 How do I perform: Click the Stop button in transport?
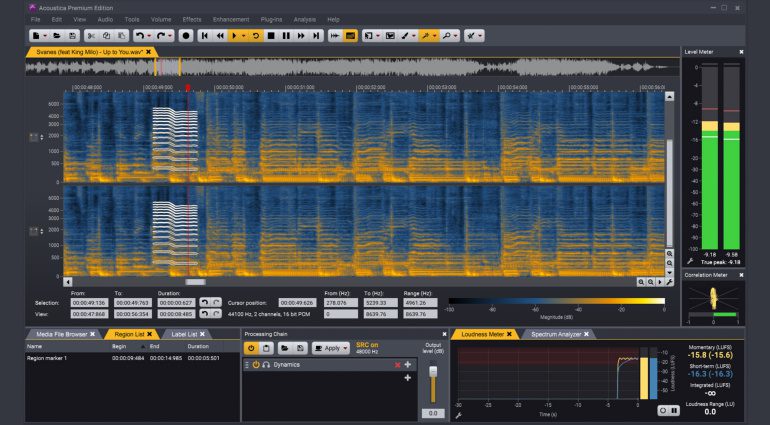pos(271,36)
